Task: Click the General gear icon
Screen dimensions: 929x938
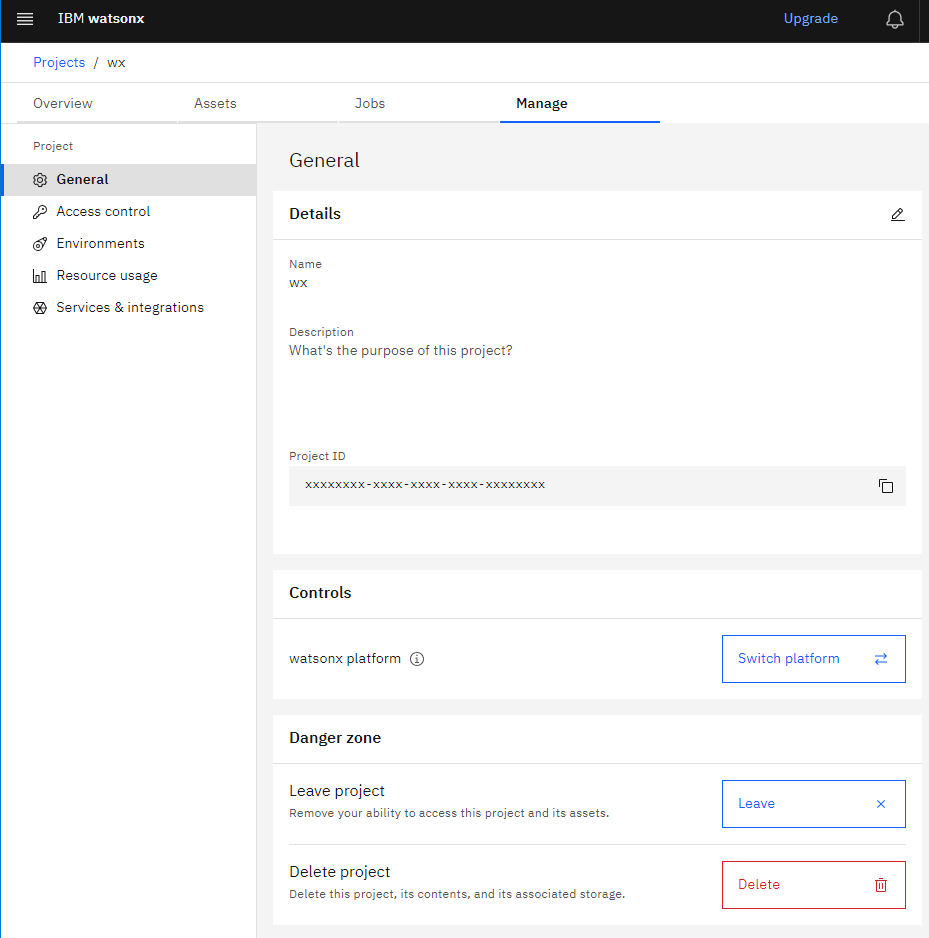Action: 40,180
